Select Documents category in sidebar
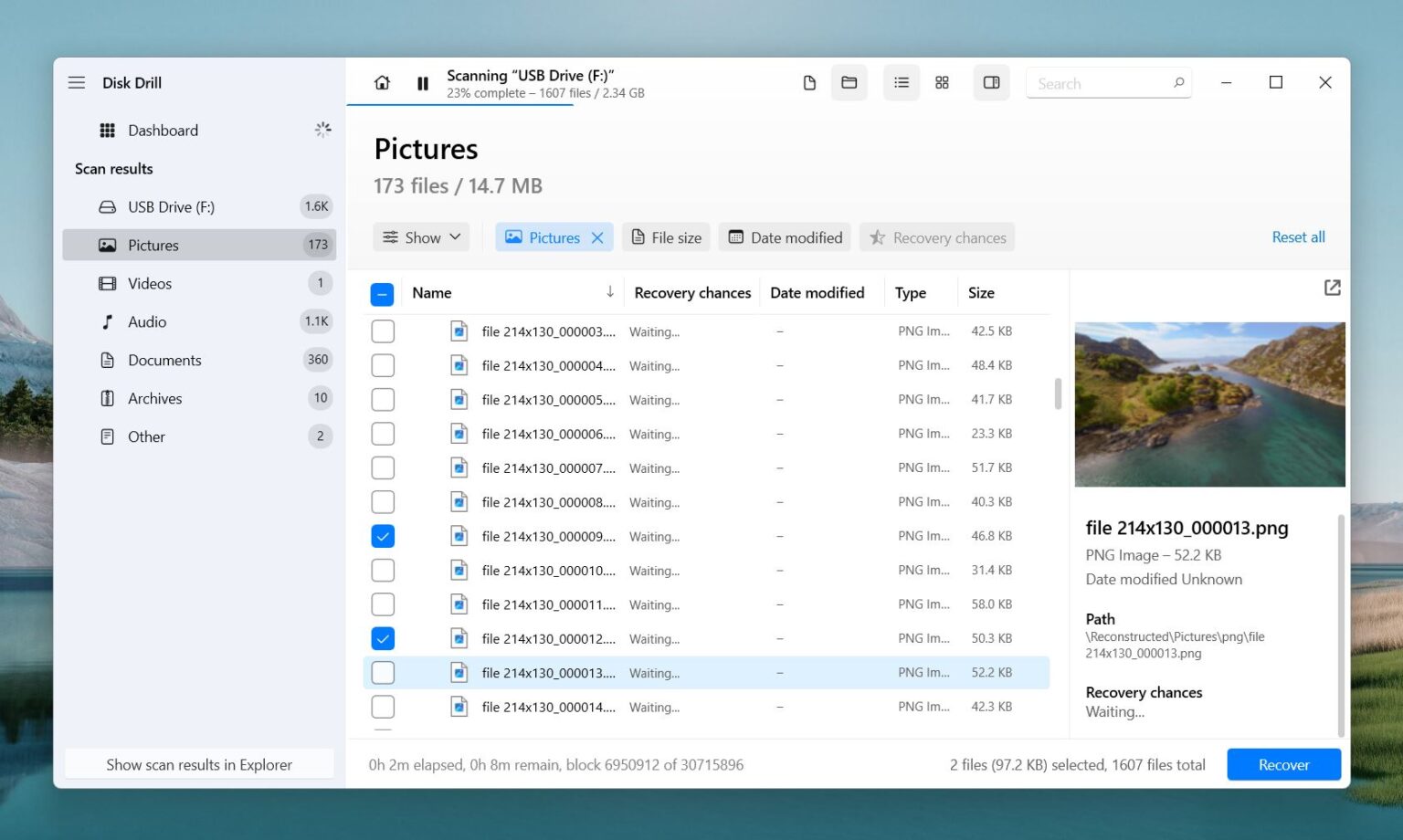The width and height of the screenshot is (1403, 840). 164,361
